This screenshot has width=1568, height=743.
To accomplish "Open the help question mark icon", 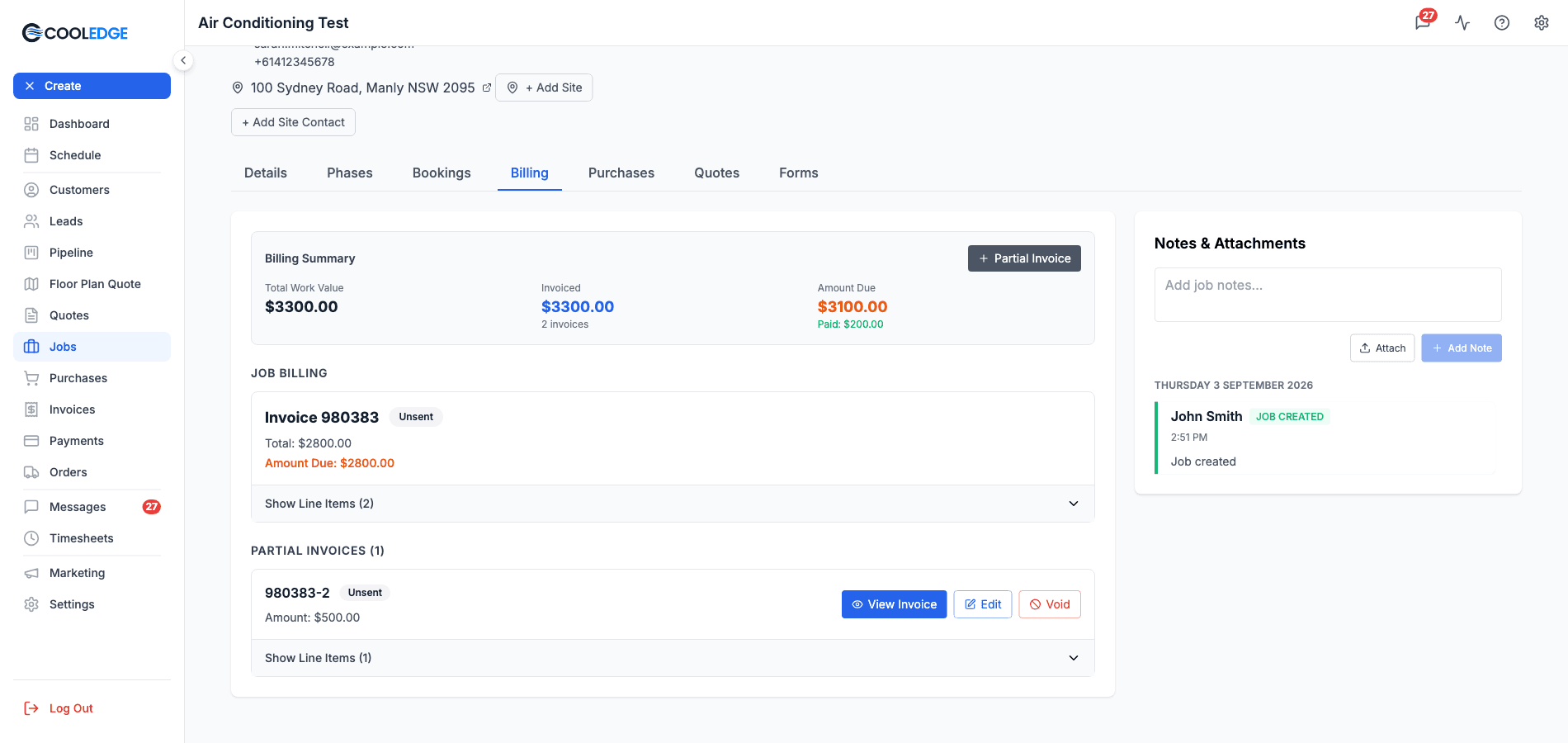I will tap(1502, 22).
